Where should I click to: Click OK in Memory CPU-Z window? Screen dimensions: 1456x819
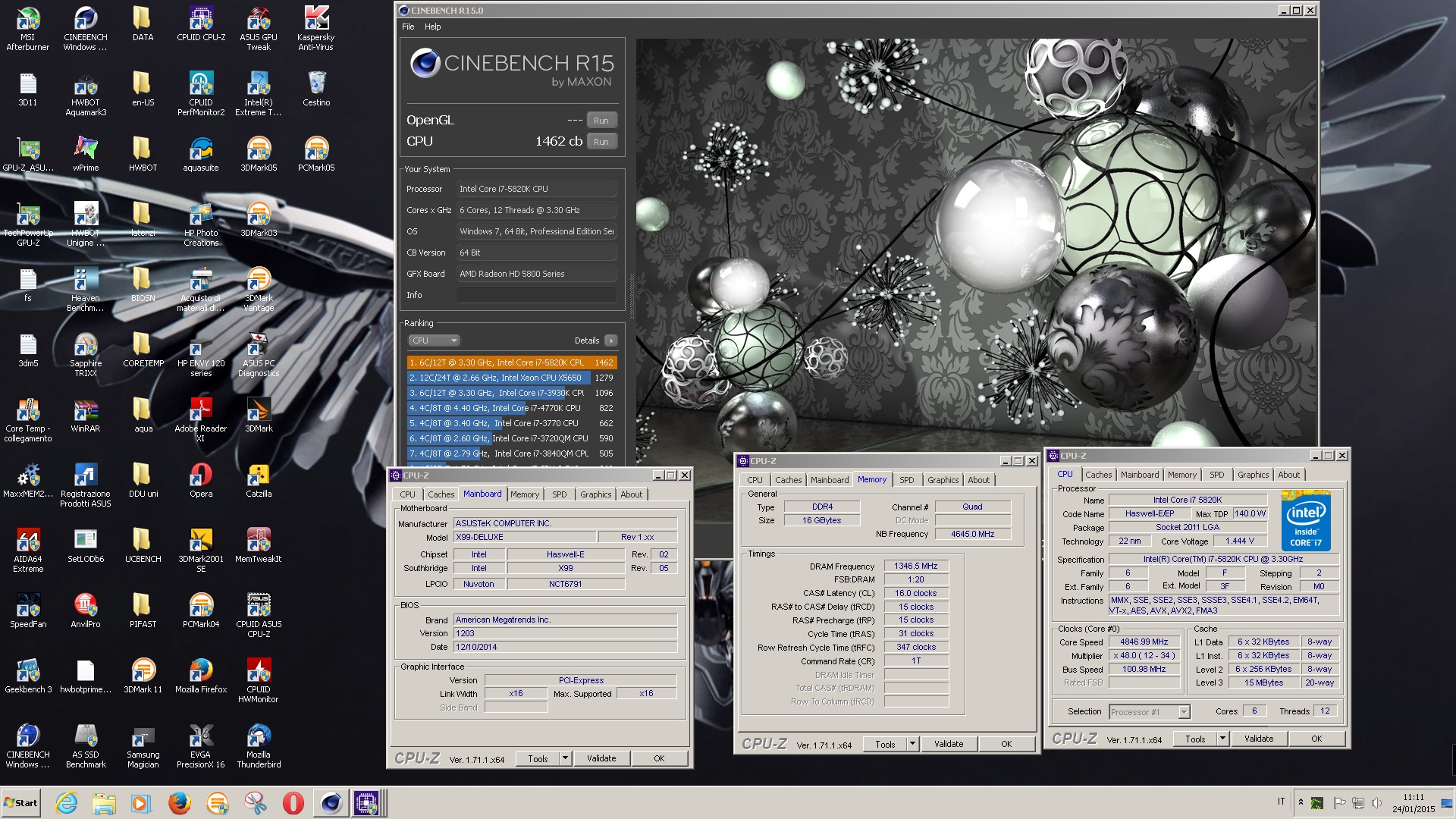coord(1006,744)
